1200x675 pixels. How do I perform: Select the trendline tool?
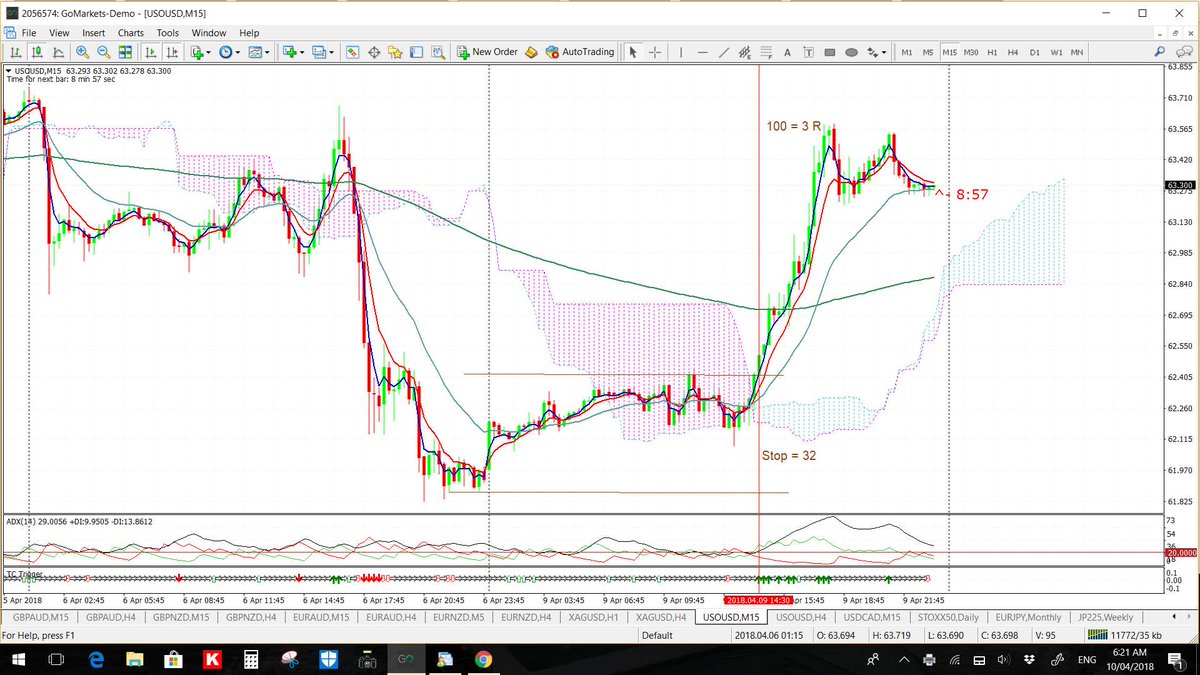pos(724,51)
